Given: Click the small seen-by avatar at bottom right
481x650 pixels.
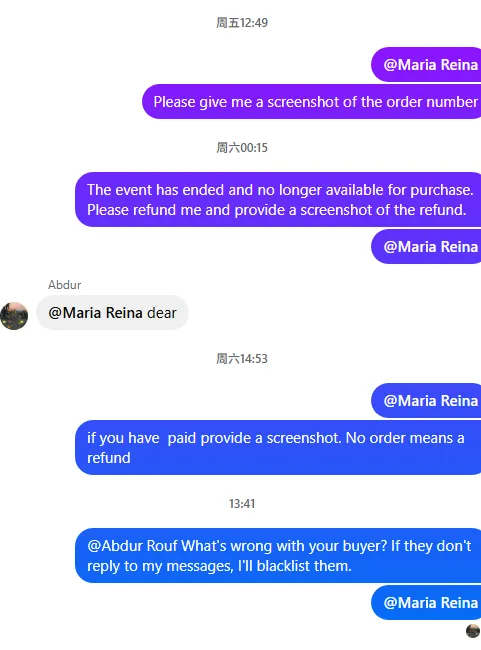Looking at the screenshot, I should pos(473,631).
